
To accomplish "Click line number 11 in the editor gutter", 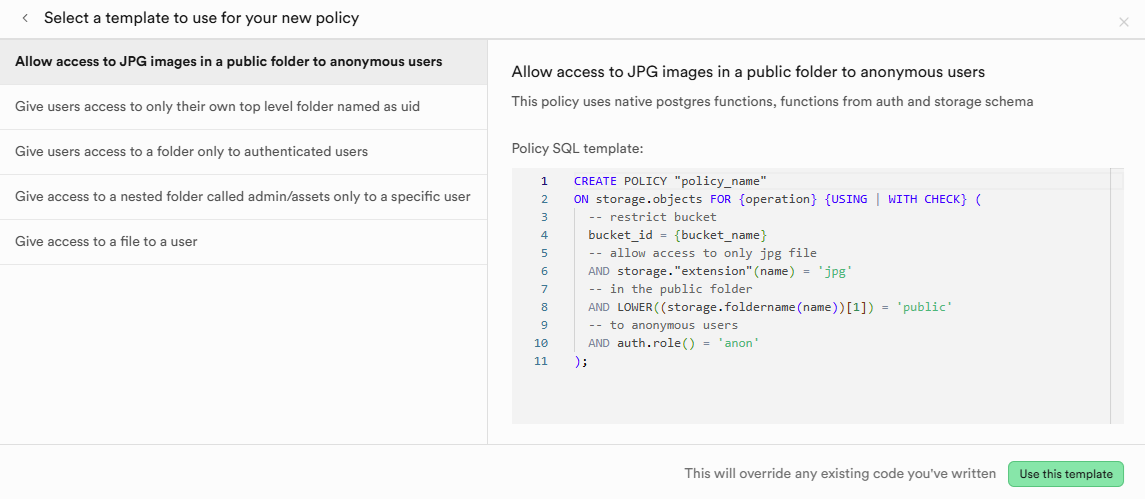I will [541, 361].
